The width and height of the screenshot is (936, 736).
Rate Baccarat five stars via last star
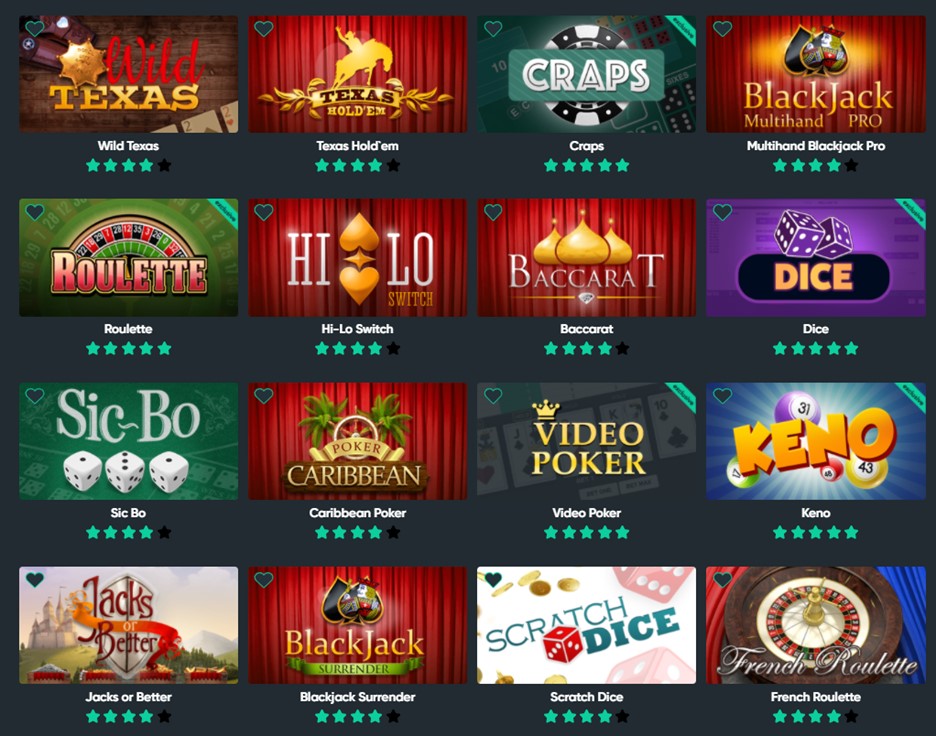[622, 349]
